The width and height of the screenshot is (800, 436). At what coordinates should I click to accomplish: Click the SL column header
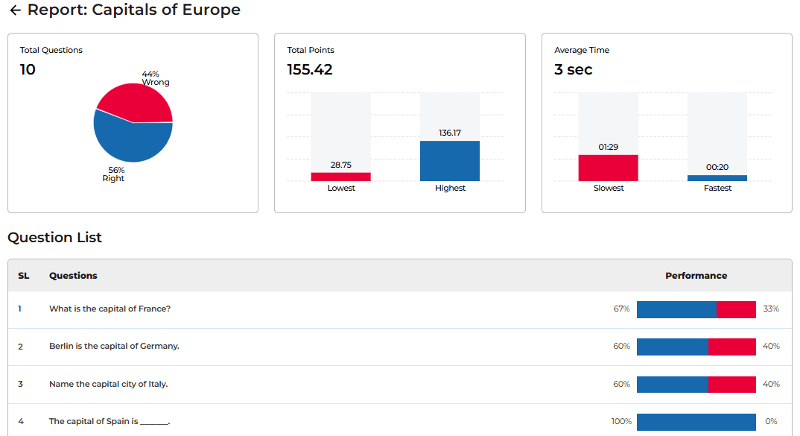(x=24, y=276)
